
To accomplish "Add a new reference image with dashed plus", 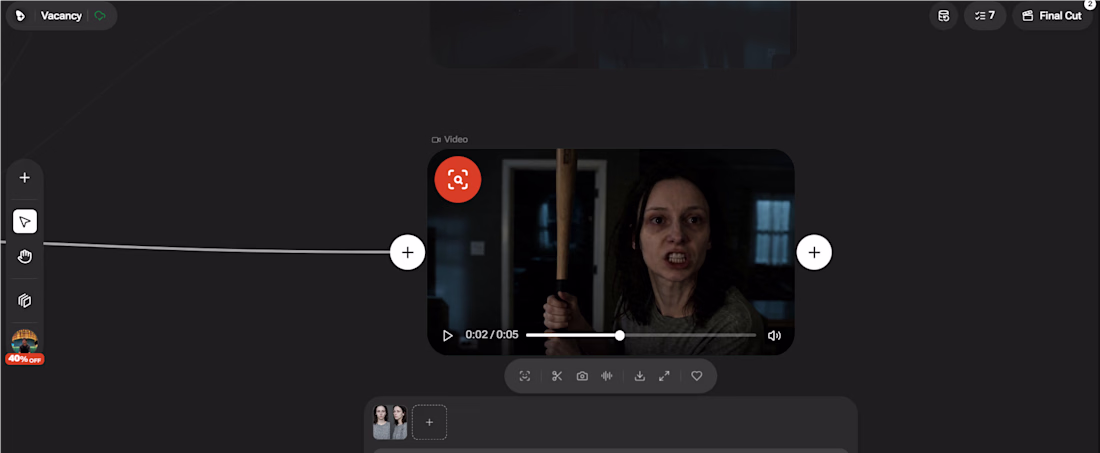I will click(x=429, y=422).
